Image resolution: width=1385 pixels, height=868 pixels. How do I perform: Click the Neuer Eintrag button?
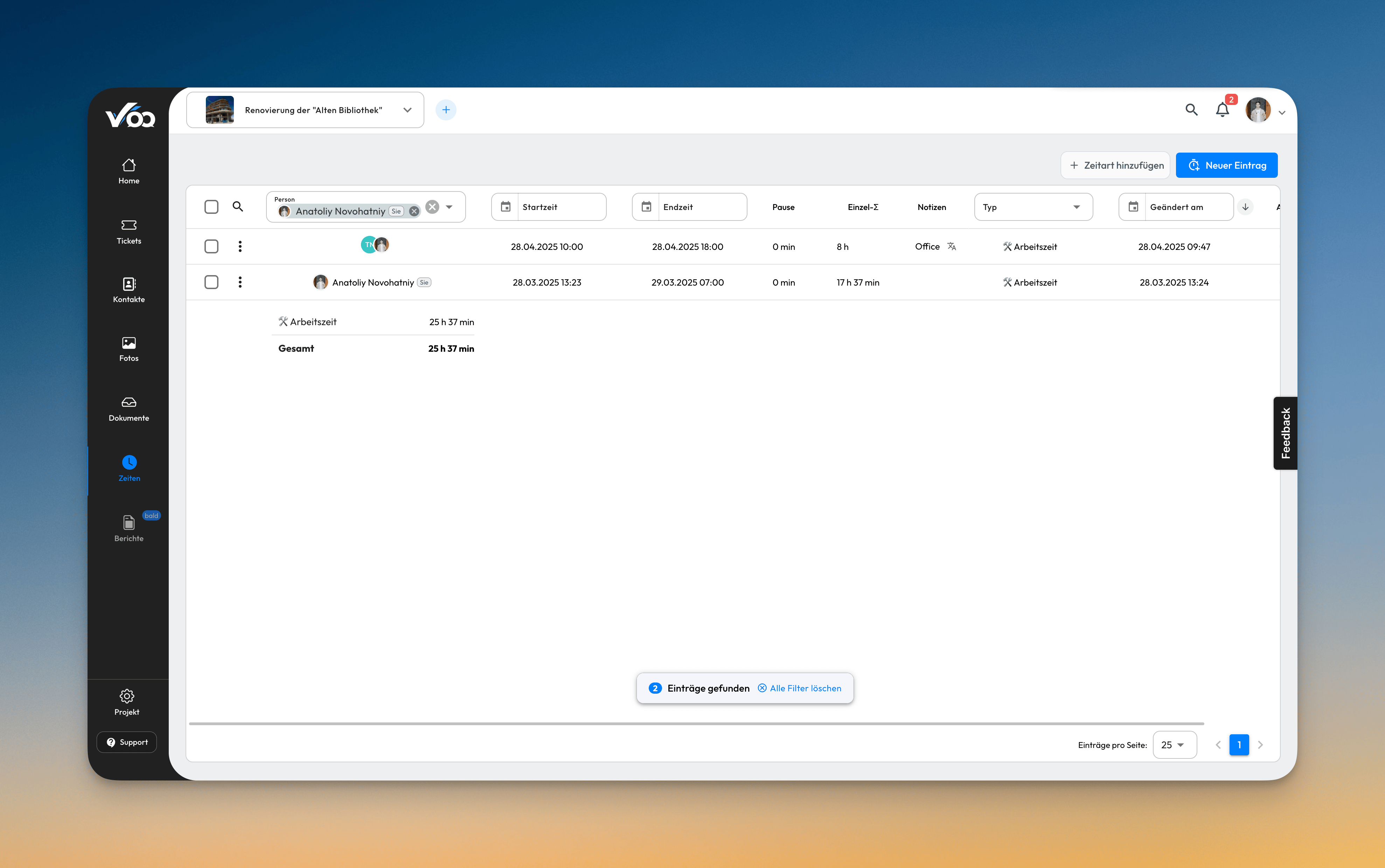[1226, 165]
